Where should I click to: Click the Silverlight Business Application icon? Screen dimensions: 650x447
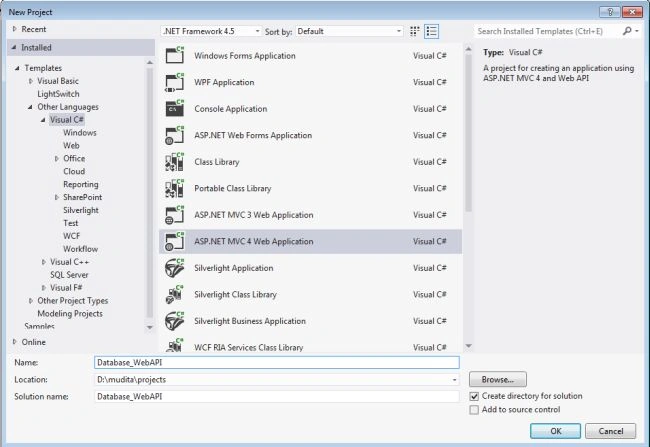[175, 321]
